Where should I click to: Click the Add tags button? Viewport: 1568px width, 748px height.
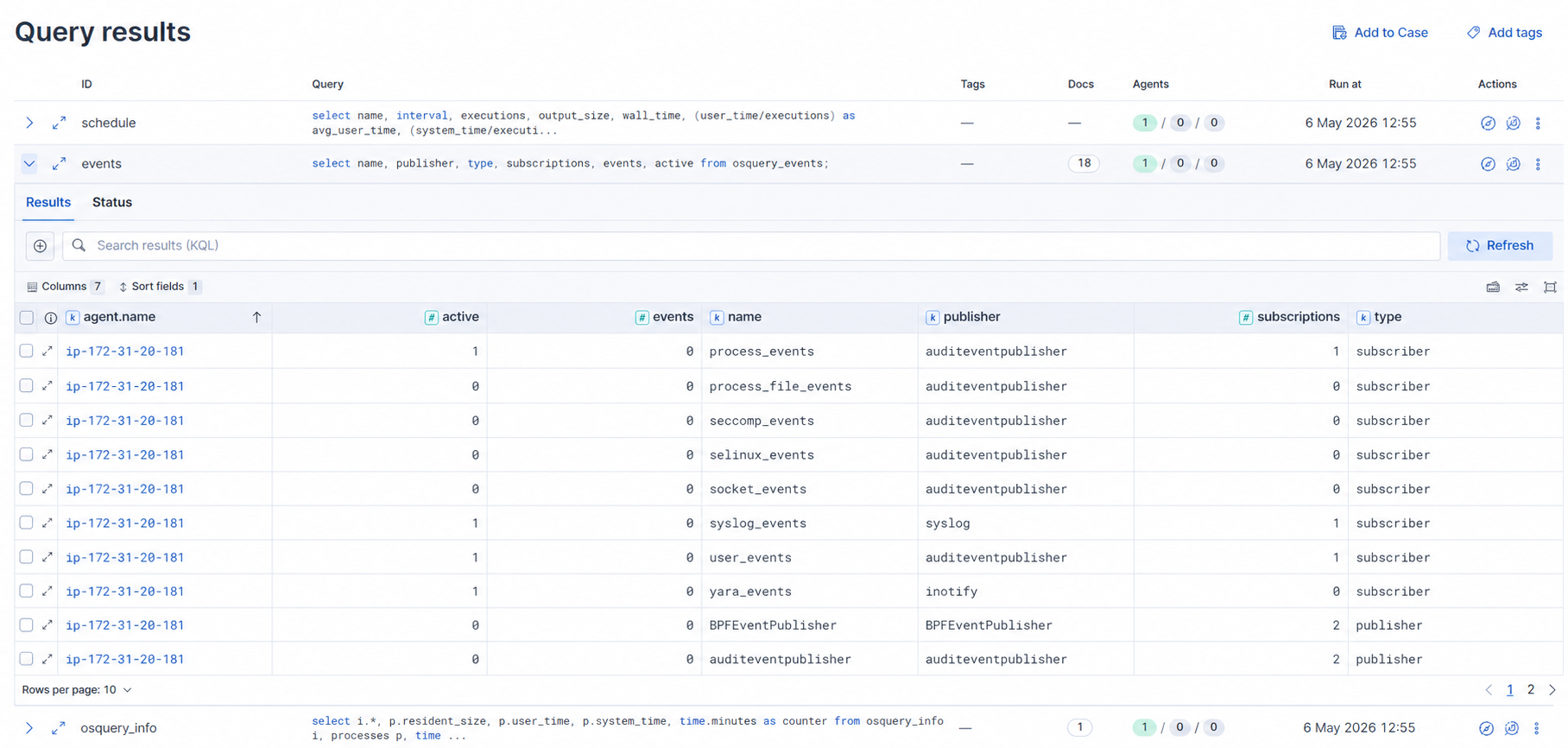1504,33
